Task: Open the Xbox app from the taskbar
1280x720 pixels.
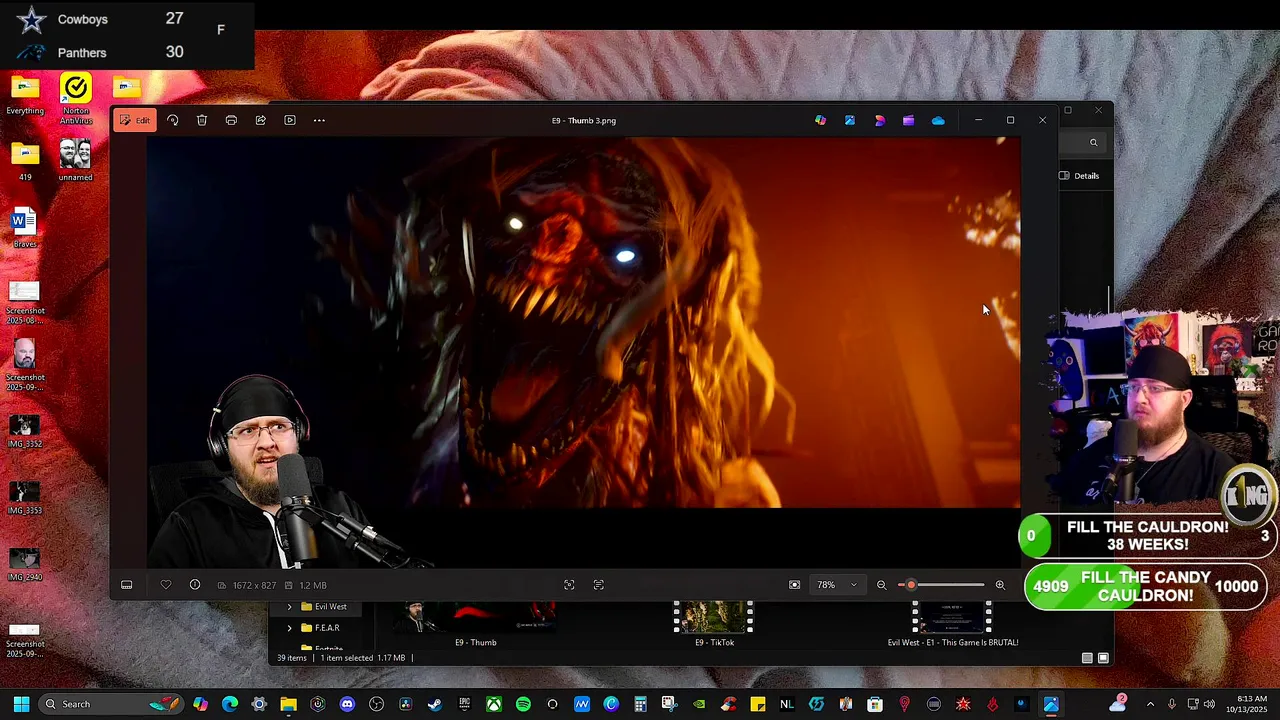Action: click(494, 704)
